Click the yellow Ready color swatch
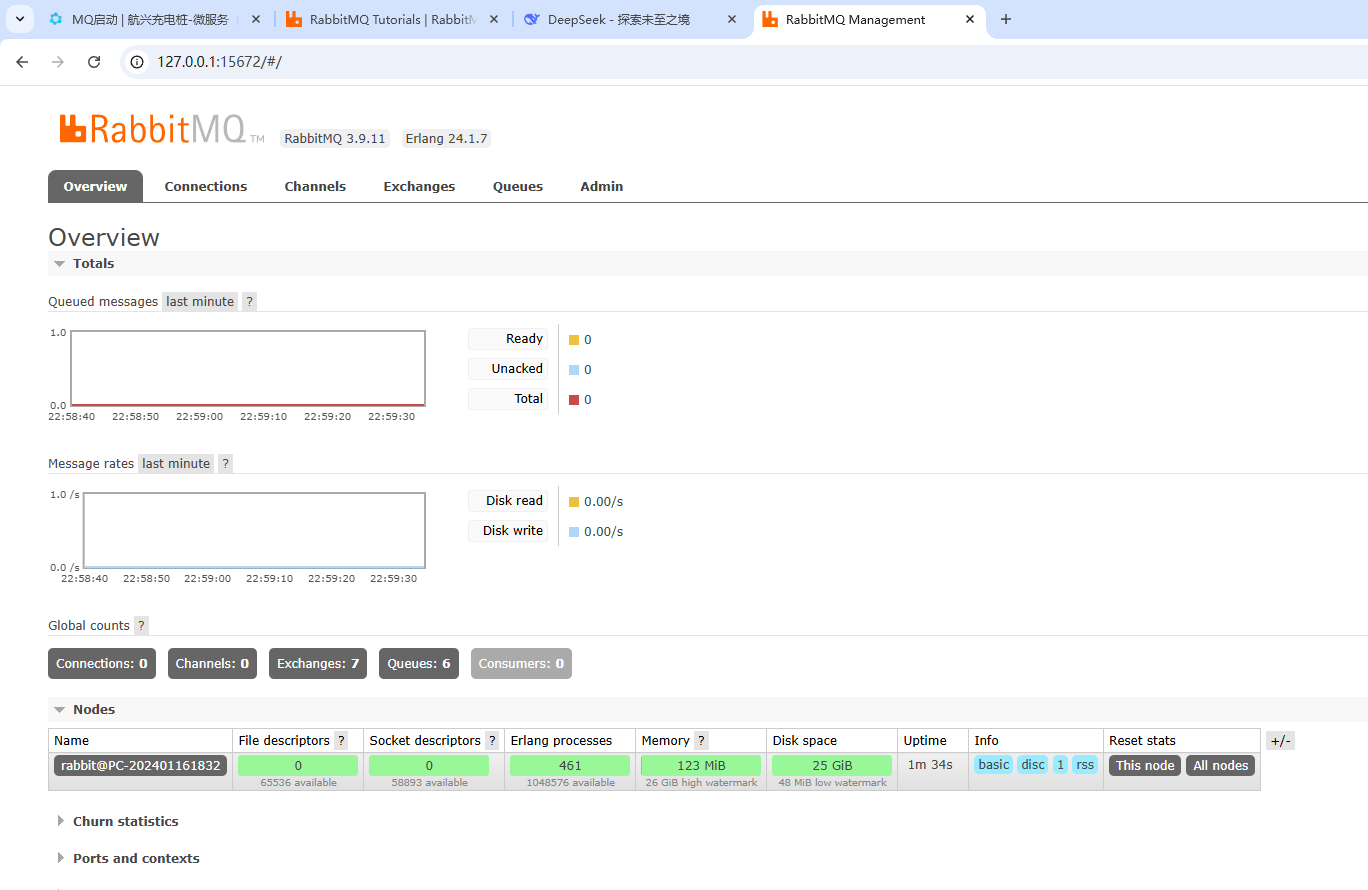1368x890 pixels. click(574, 340)
